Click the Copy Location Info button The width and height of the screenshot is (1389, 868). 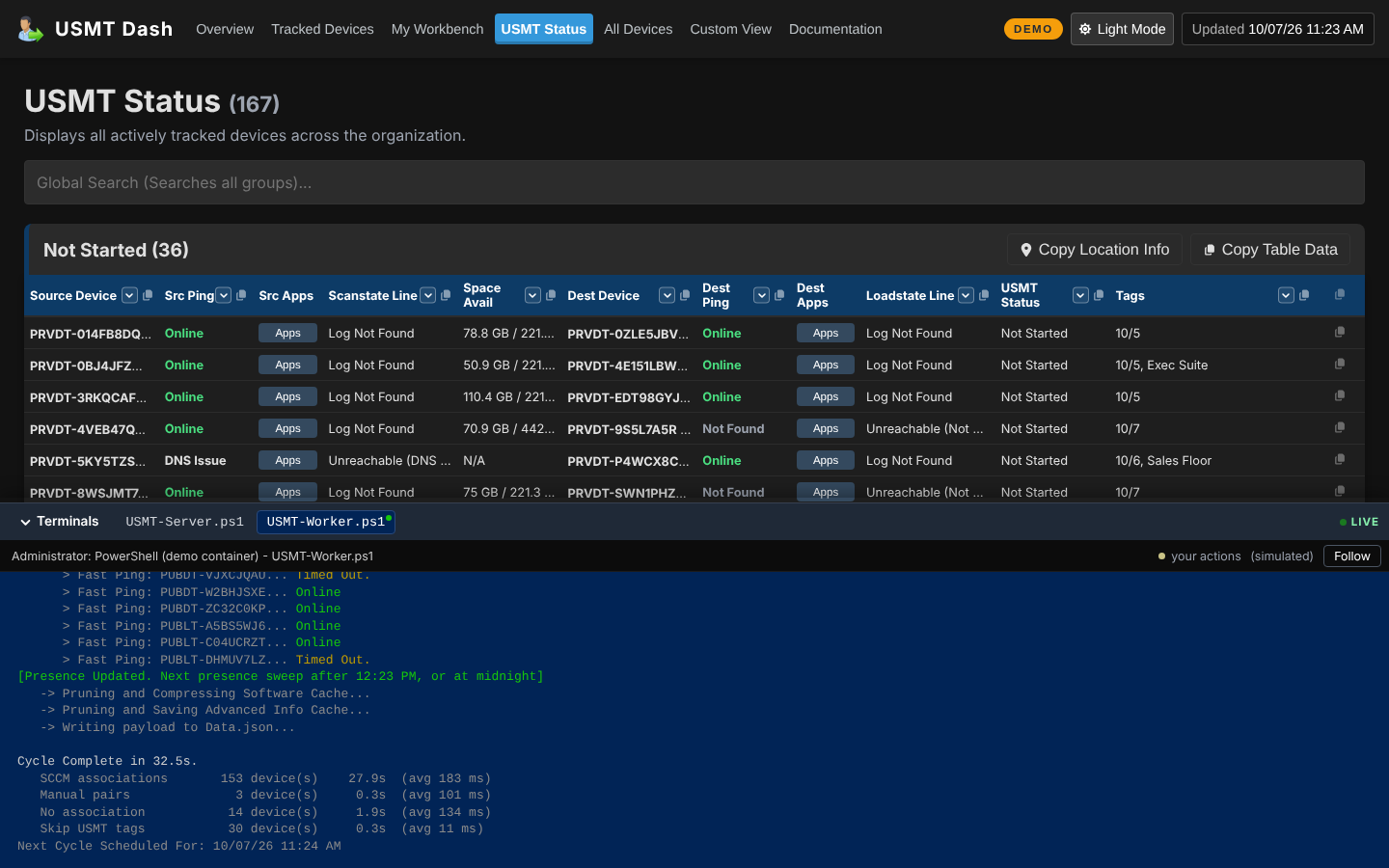(1095, 250)
